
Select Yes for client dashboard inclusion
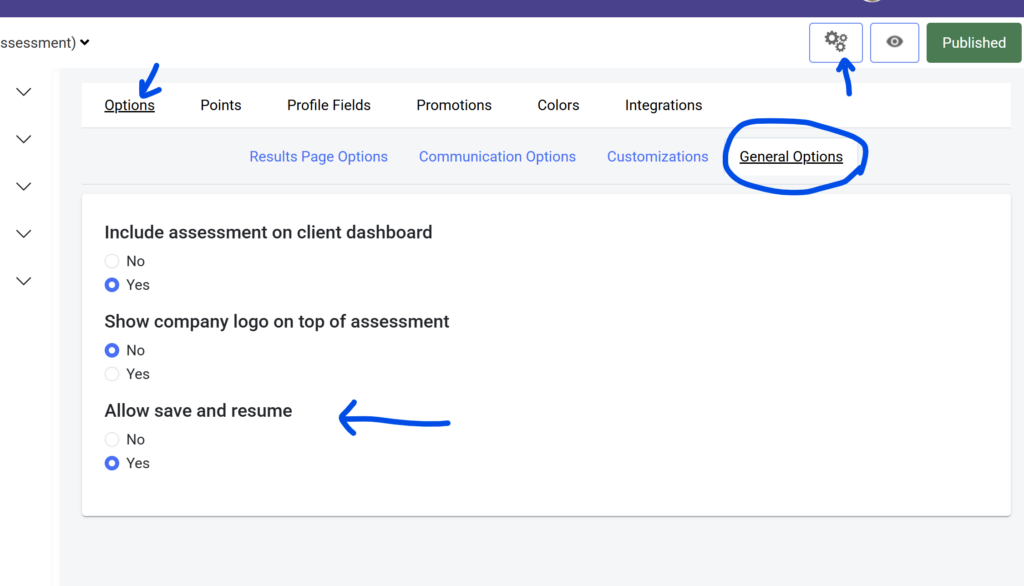coord(112,285)
